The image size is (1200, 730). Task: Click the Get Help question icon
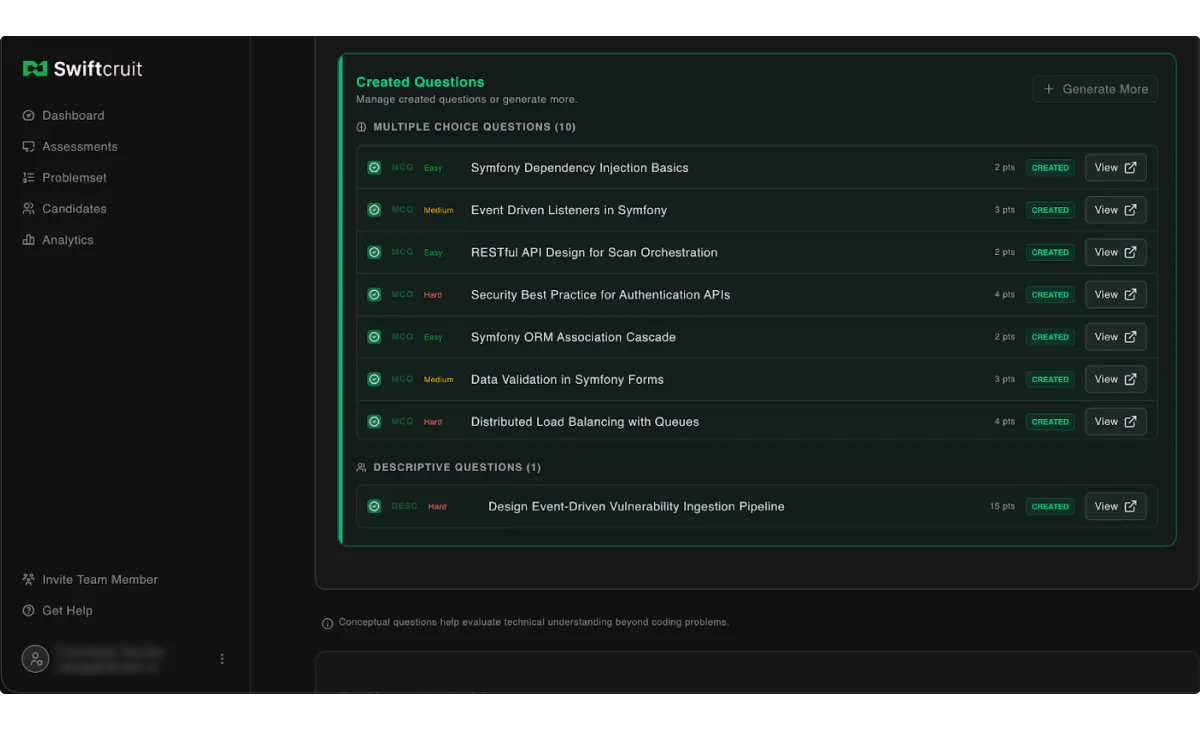click(28, 610)
